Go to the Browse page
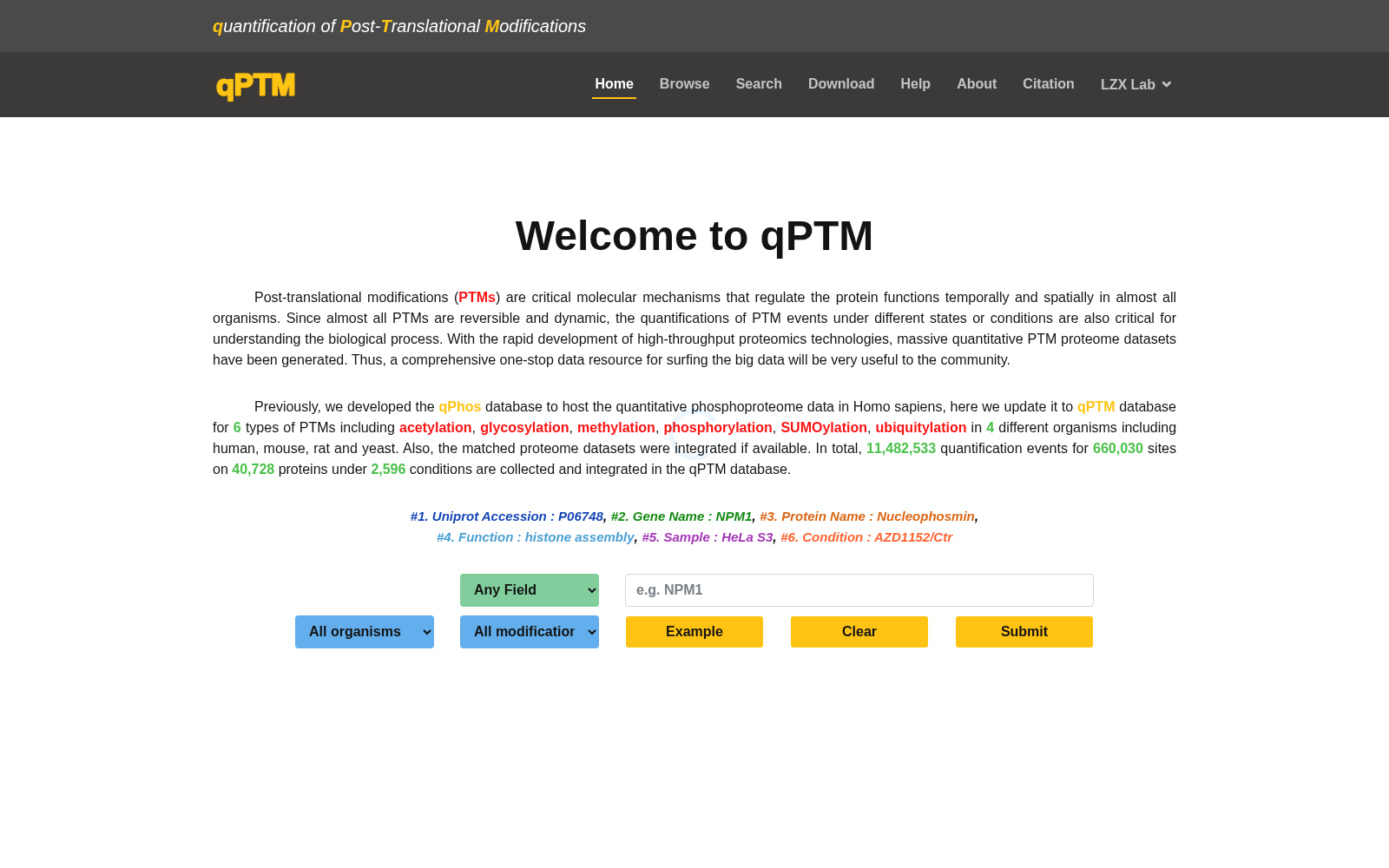Screen dimensions: 1389x868 coord(684,84)
